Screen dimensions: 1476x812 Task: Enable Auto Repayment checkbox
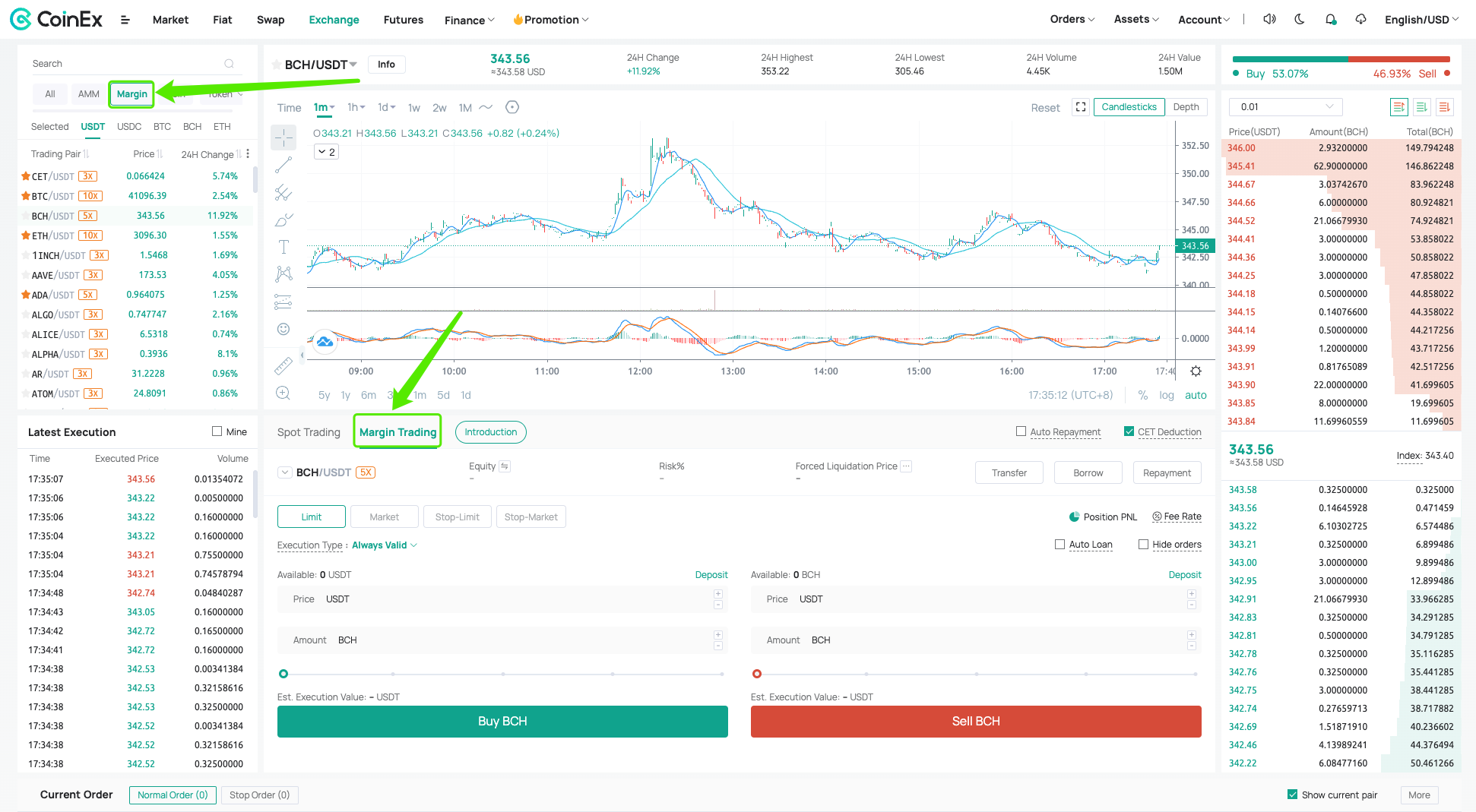coord(1021,431)
